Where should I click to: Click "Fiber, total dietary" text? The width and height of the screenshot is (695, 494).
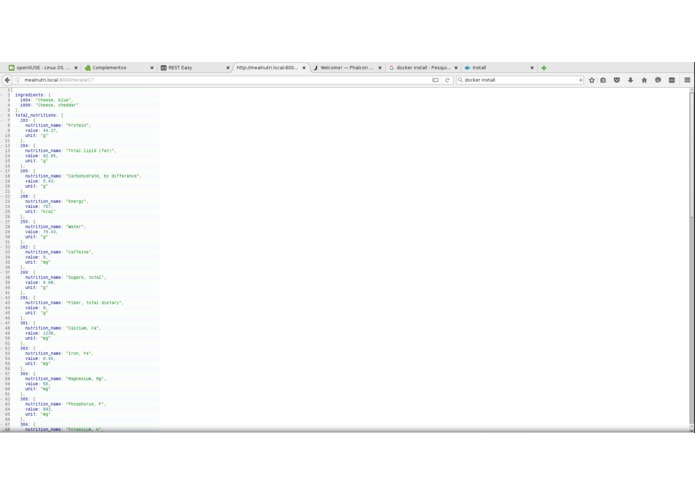[x=95, y=303]
